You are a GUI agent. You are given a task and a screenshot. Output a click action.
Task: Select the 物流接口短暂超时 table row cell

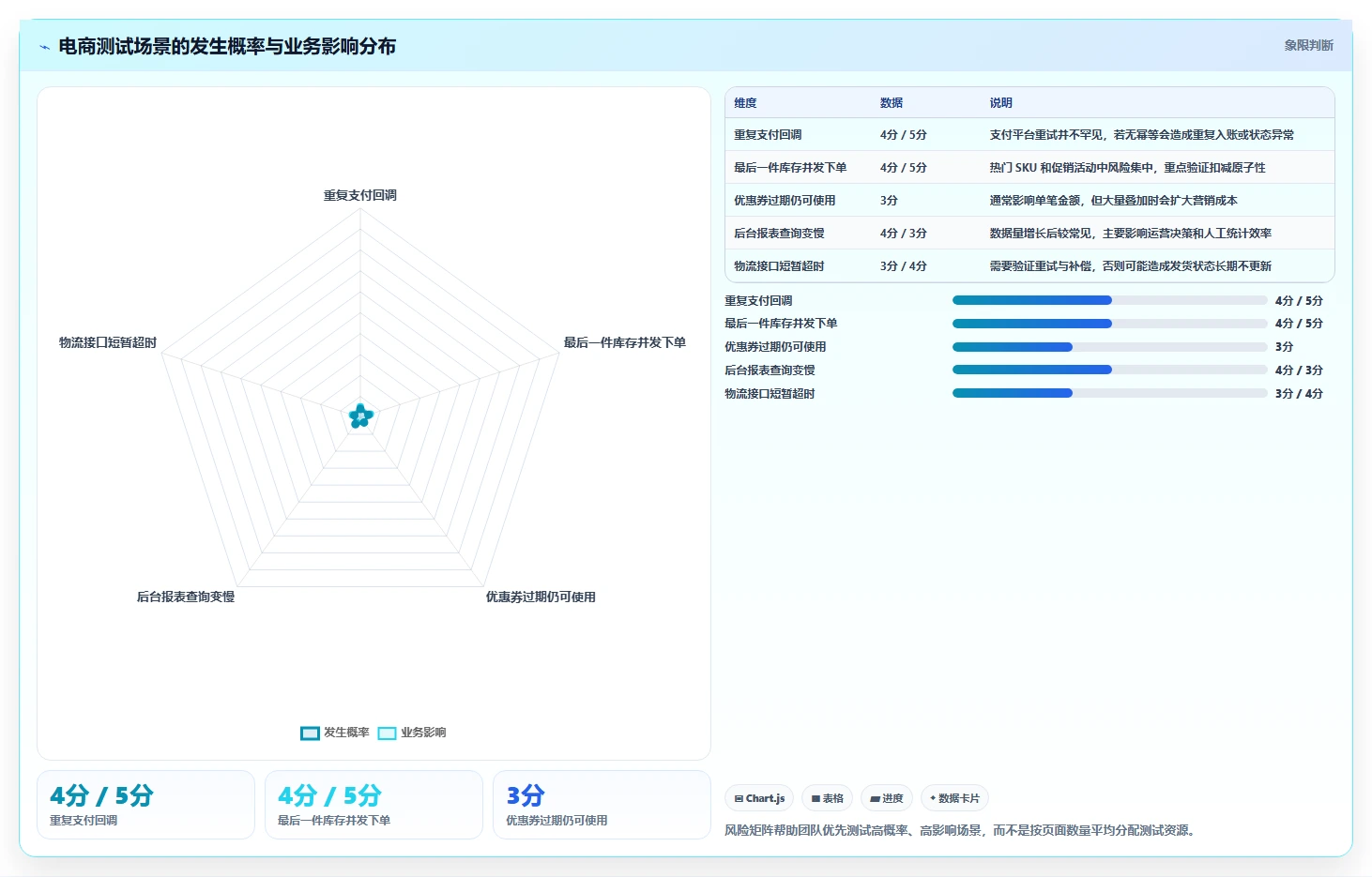point(779,266)
